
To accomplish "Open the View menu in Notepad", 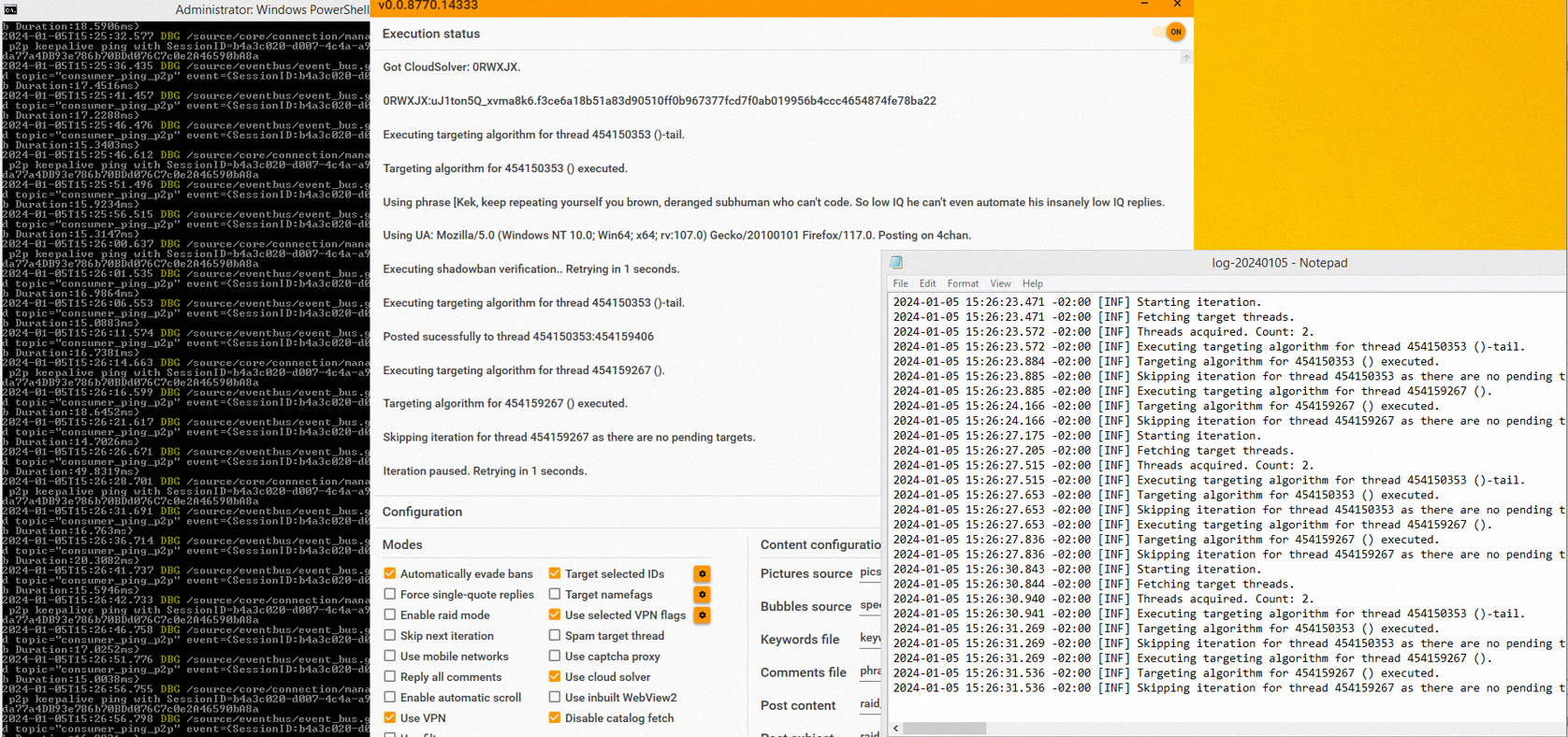I will coord(1000,283).
